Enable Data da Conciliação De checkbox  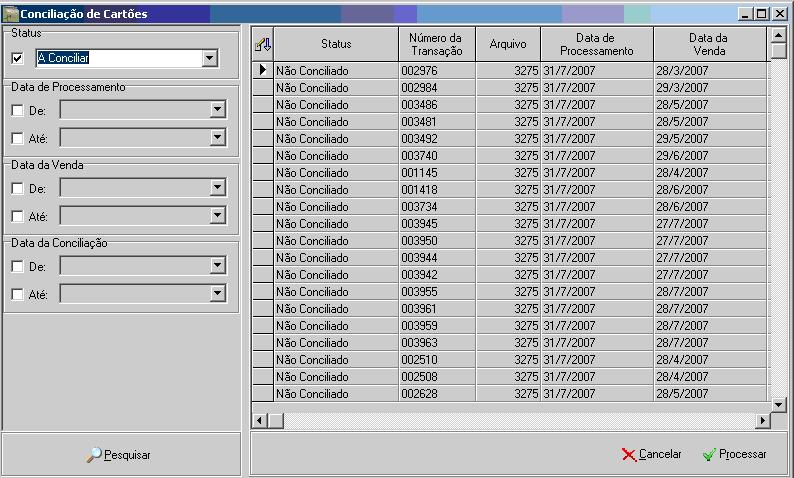(17, 266)
